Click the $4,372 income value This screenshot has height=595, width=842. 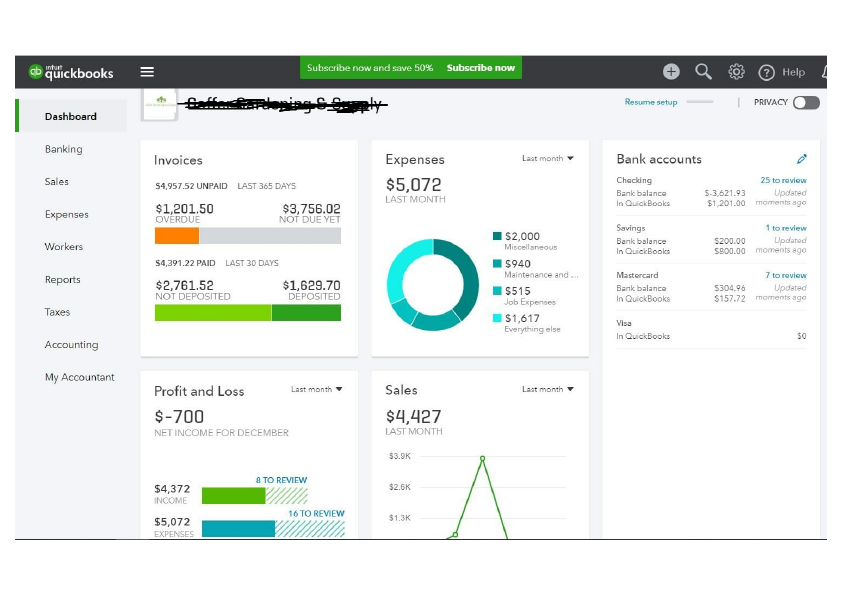click(x=172, y=489)
